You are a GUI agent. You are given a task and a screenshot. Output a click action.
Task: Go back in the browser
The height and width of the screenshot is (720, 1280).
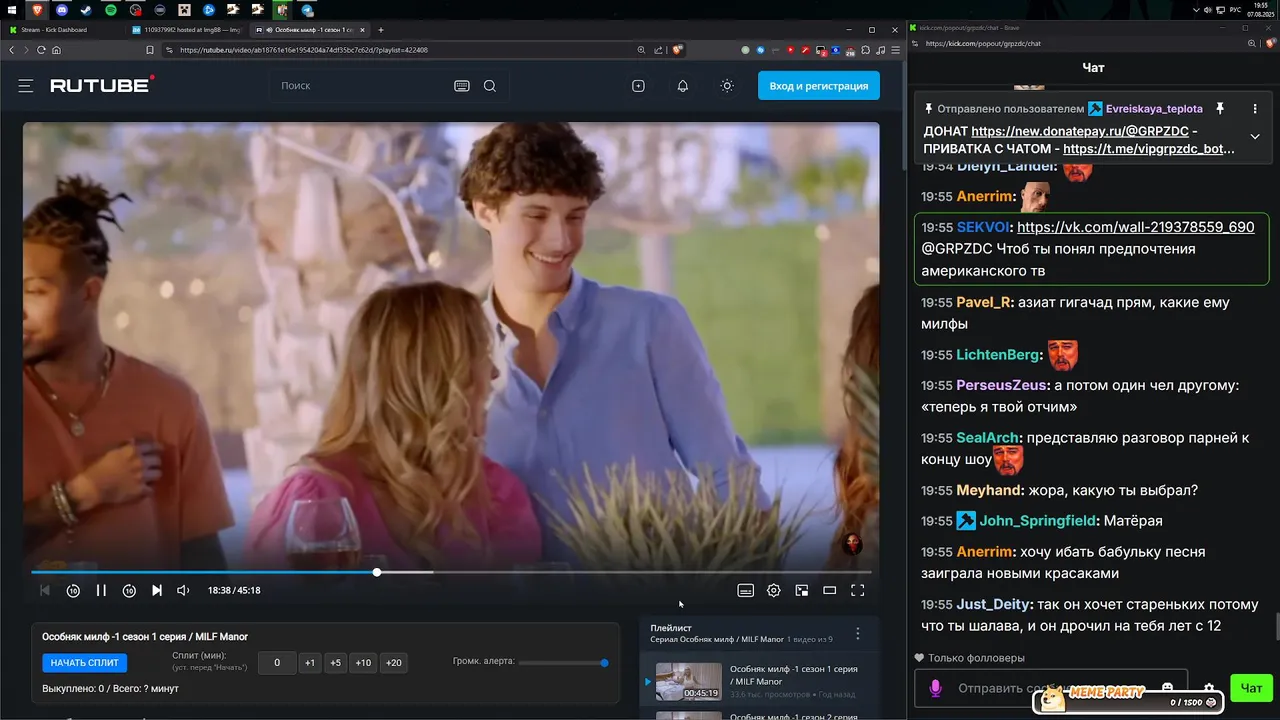point(12,50)
